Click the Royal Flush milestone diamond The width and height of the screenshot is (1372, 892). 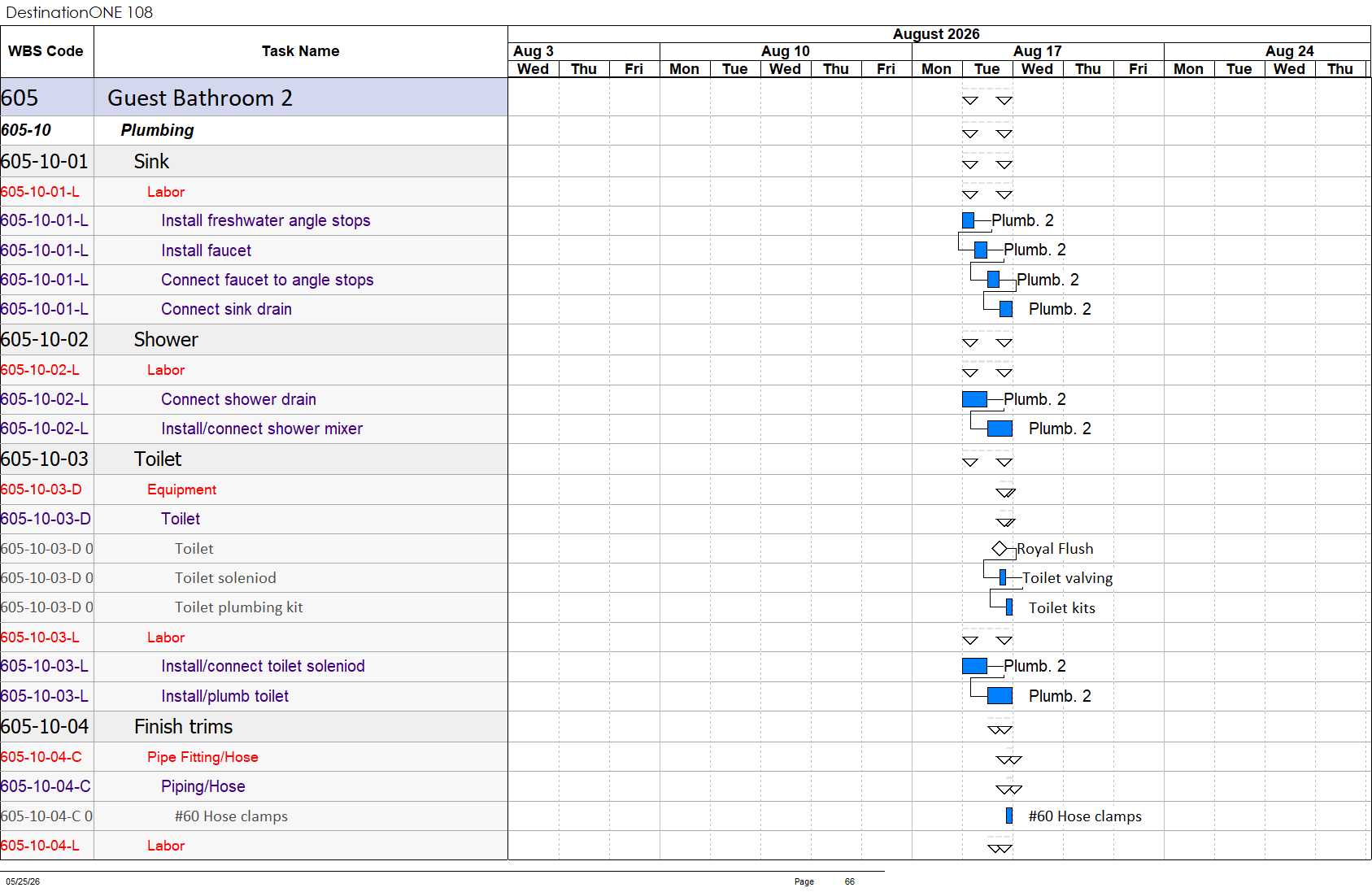tap(1000, 549)
